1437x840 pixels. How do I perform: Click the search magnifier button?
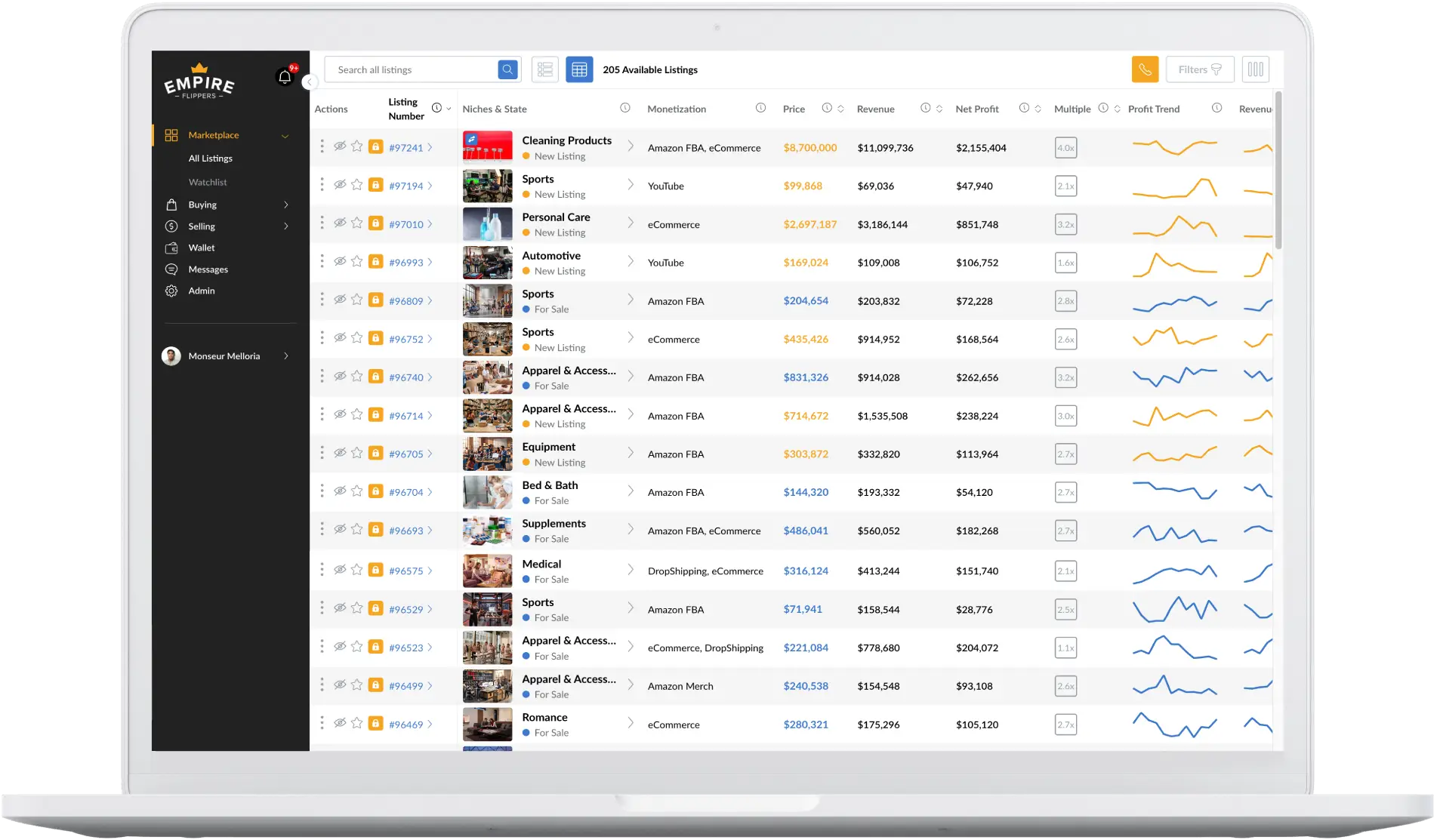pos(508,69)
